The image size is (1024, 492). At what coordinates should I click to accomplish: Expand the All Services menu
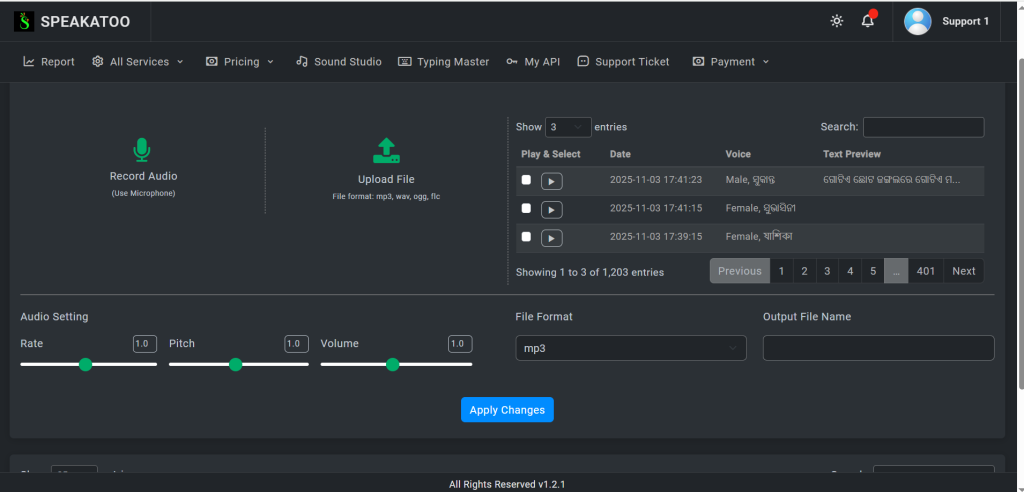(138, 62)
